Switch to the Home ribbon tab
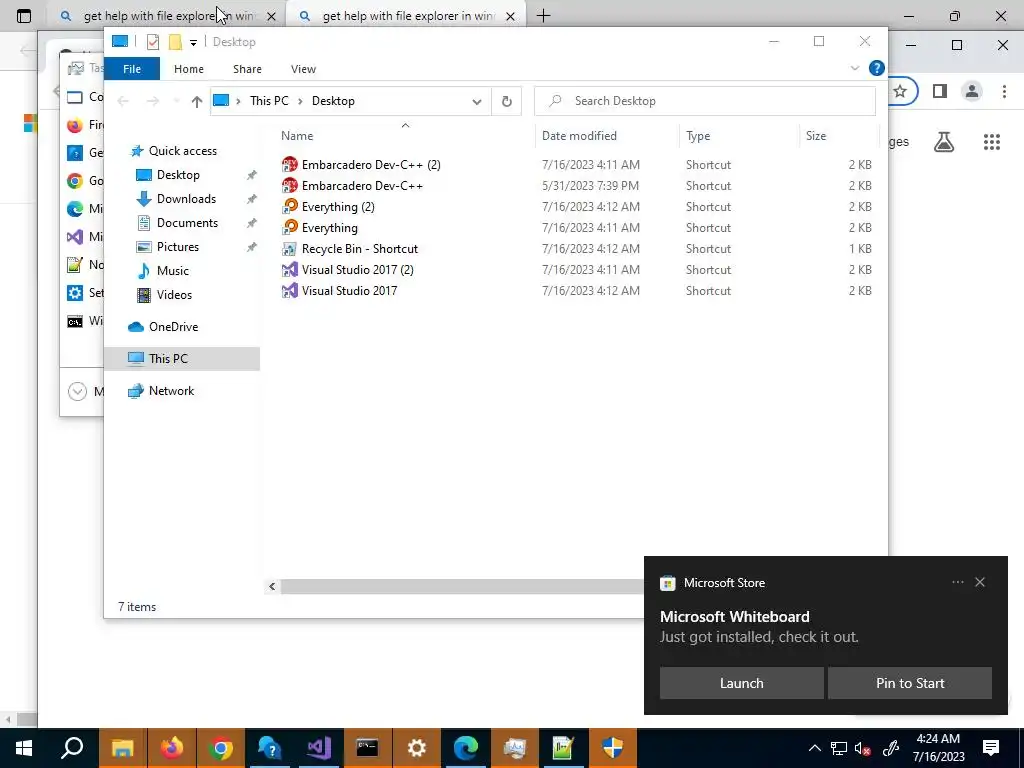The width and height of the screenshot is (1024, 768). click(x=189, y=69)
